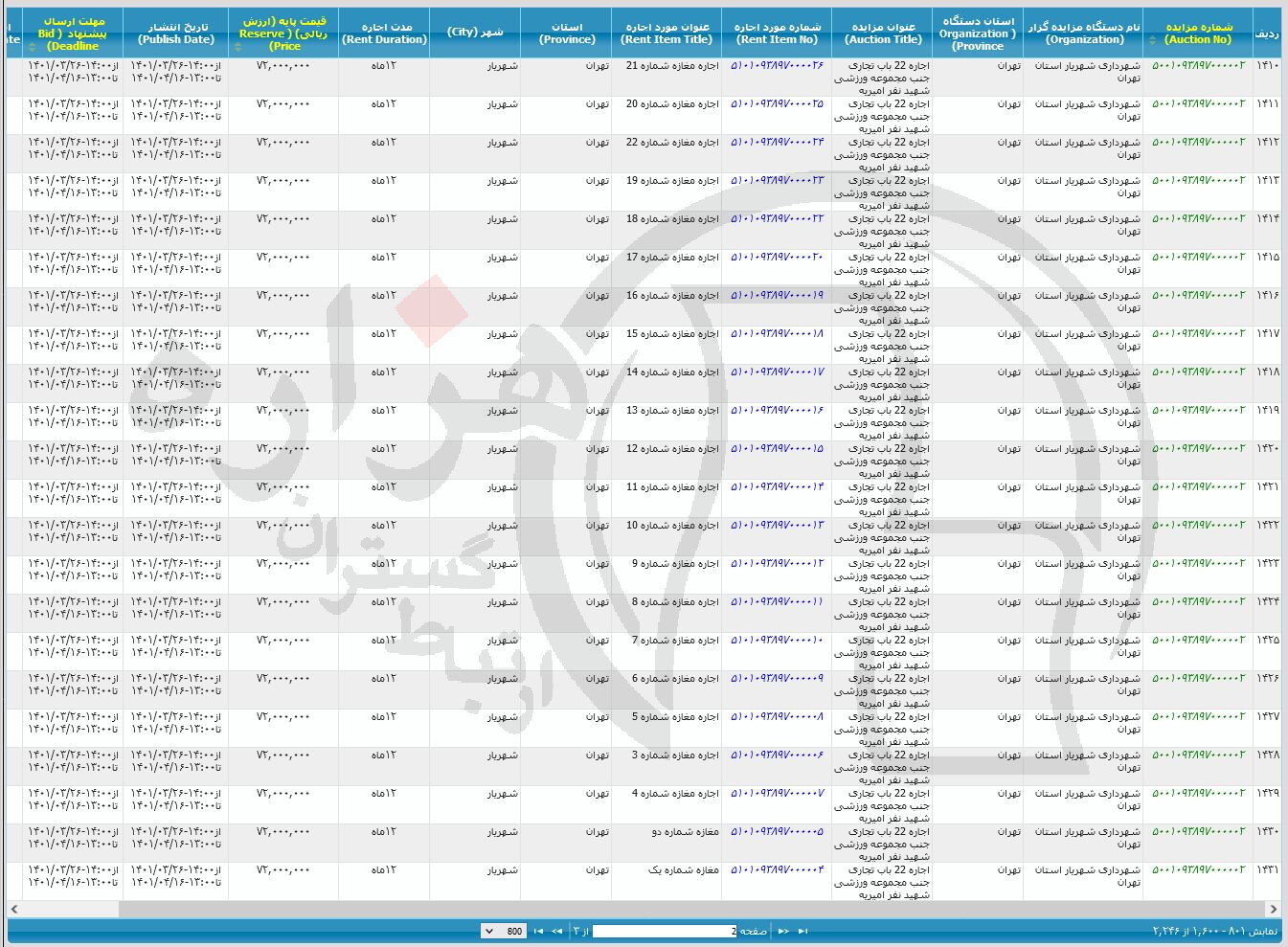This screenshot has height=947, width=1288.
Task: Open rent item link for shop 16
Action: [777, 296]
